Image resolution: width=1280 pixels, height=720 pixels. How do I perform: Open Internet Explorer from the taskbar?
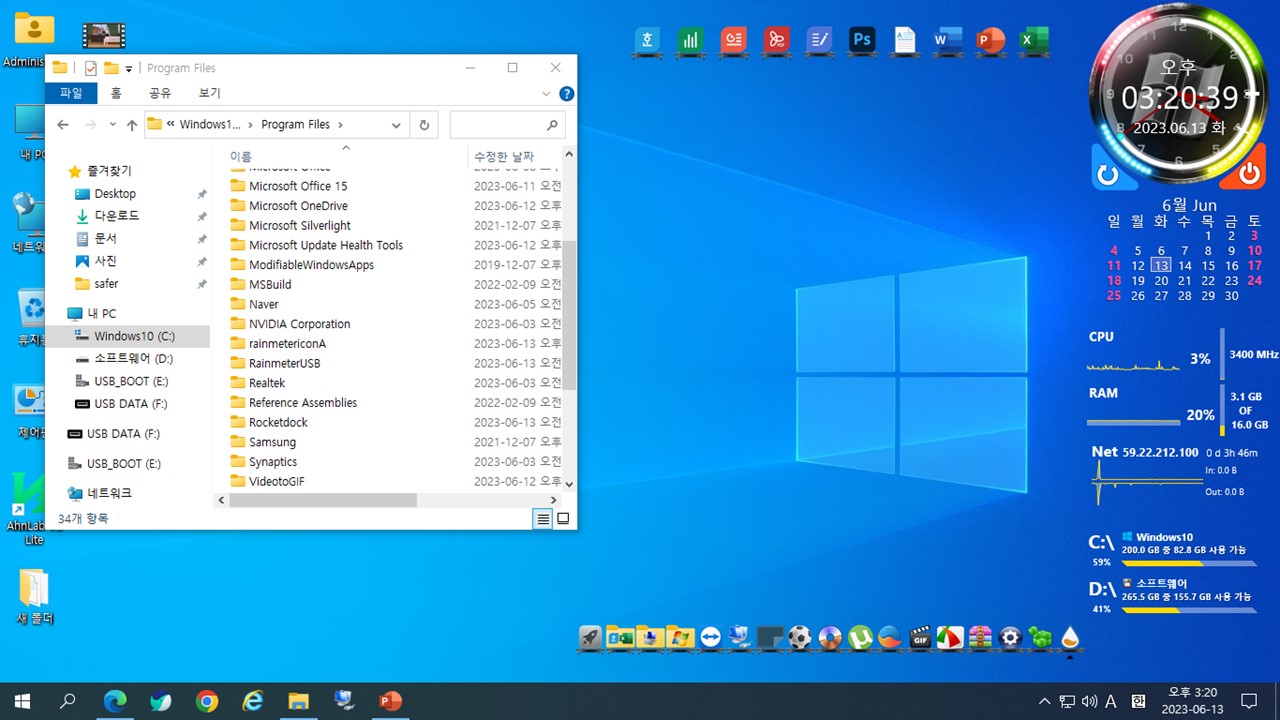(253, 701)
